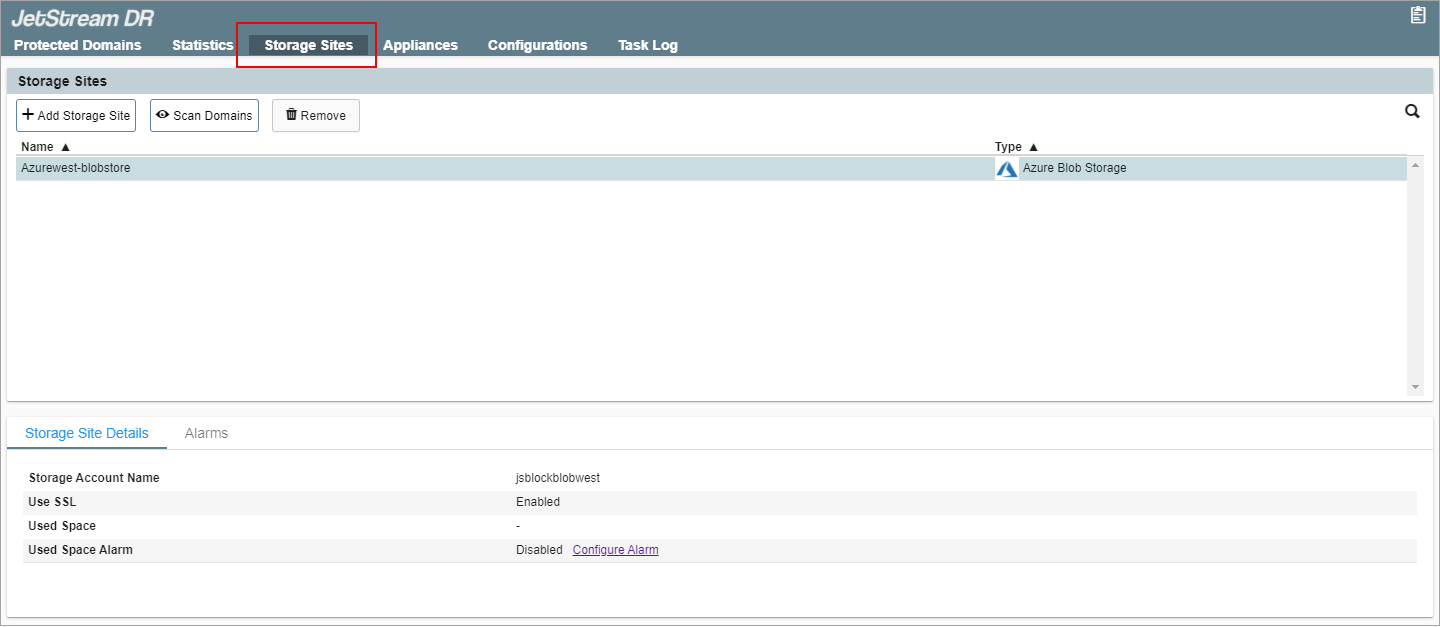Sort by Type column arrow
The height and width of the screenshot is (627, 1440).
pos(1034,147)
